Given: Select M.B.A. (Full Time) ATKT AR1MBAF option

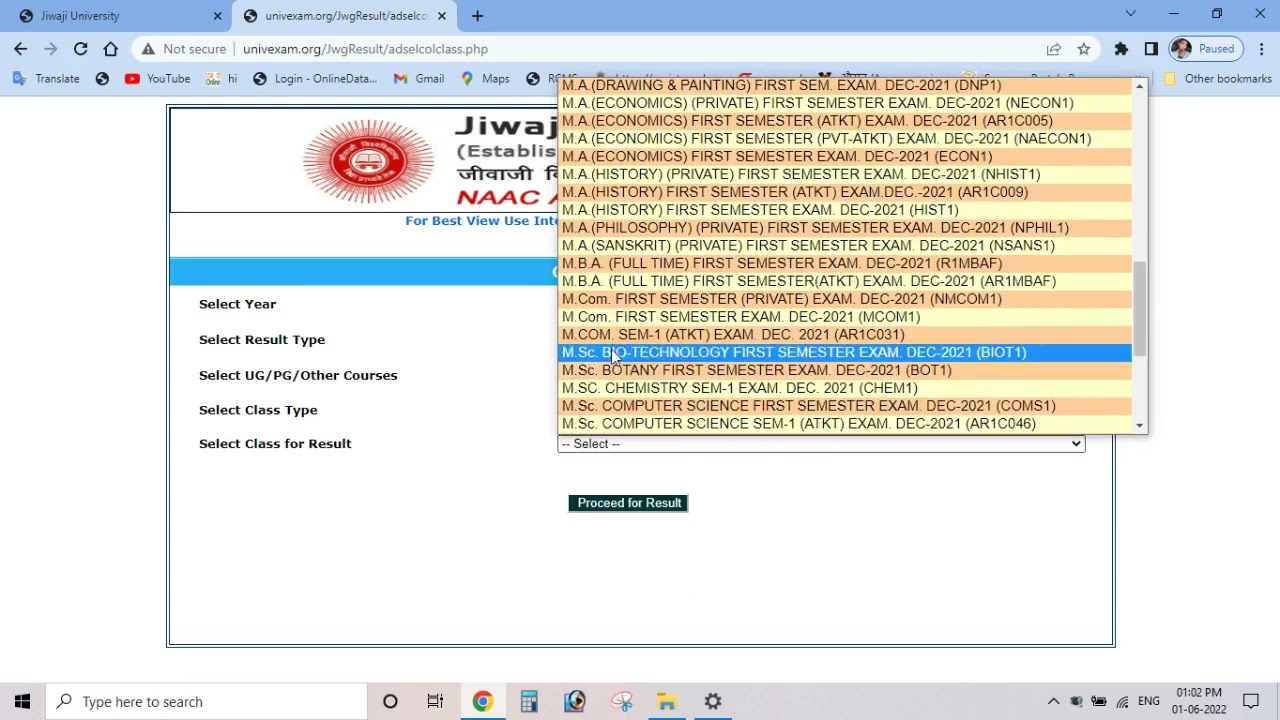Looking at the screenshot, I should tap(845, 281).
